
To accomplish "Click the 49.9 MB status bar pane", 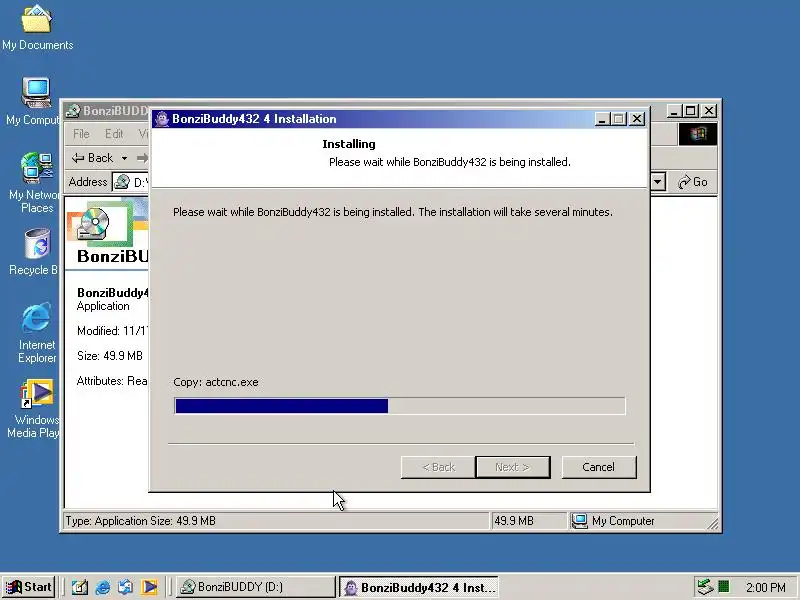I will [529, 521].
